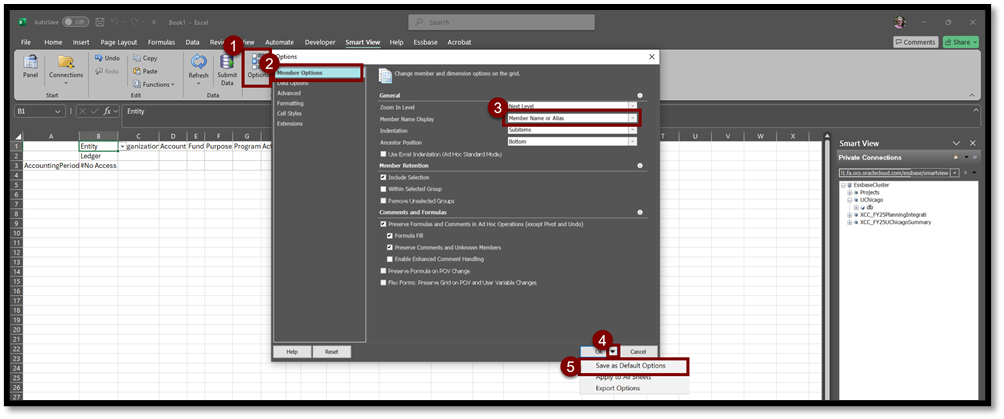Click the General section info icon
The image size is (1004, 419).
pos(640,95)
